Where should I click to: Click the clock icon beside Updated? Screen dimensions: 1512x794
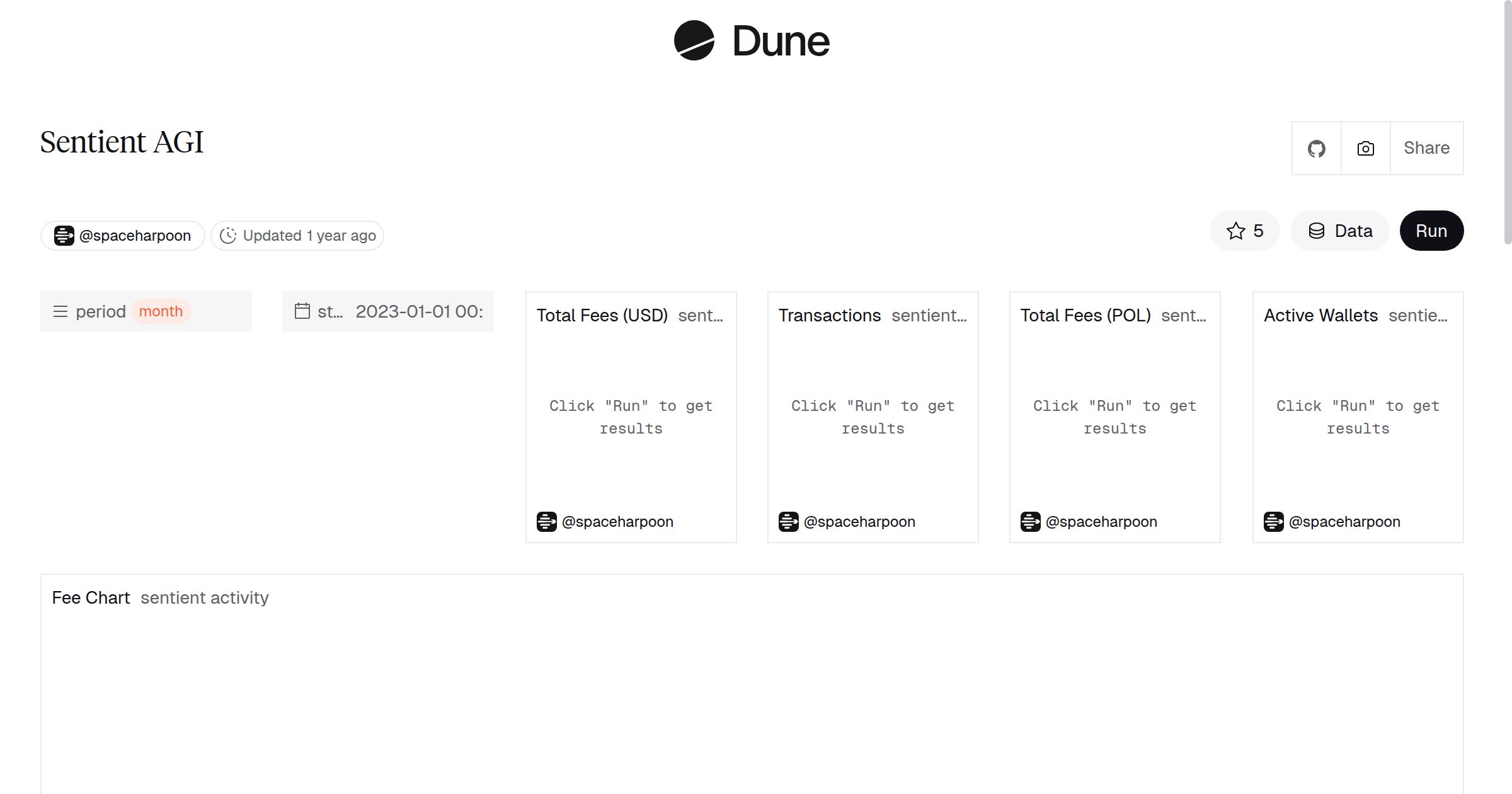[228, 236]
